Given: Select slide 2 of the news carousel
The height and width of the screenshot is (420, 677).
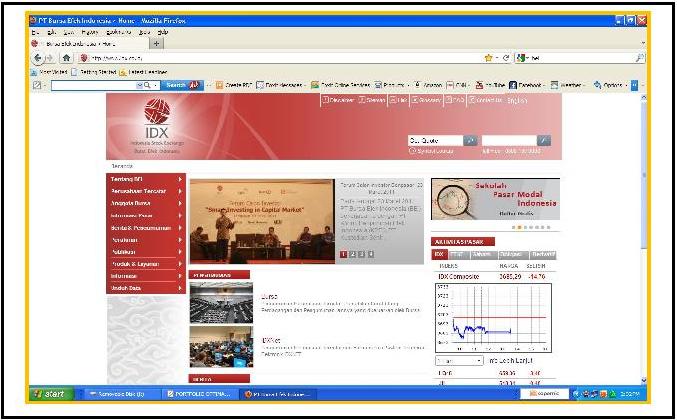Looking at the screenshot, I should pos(353,254).
